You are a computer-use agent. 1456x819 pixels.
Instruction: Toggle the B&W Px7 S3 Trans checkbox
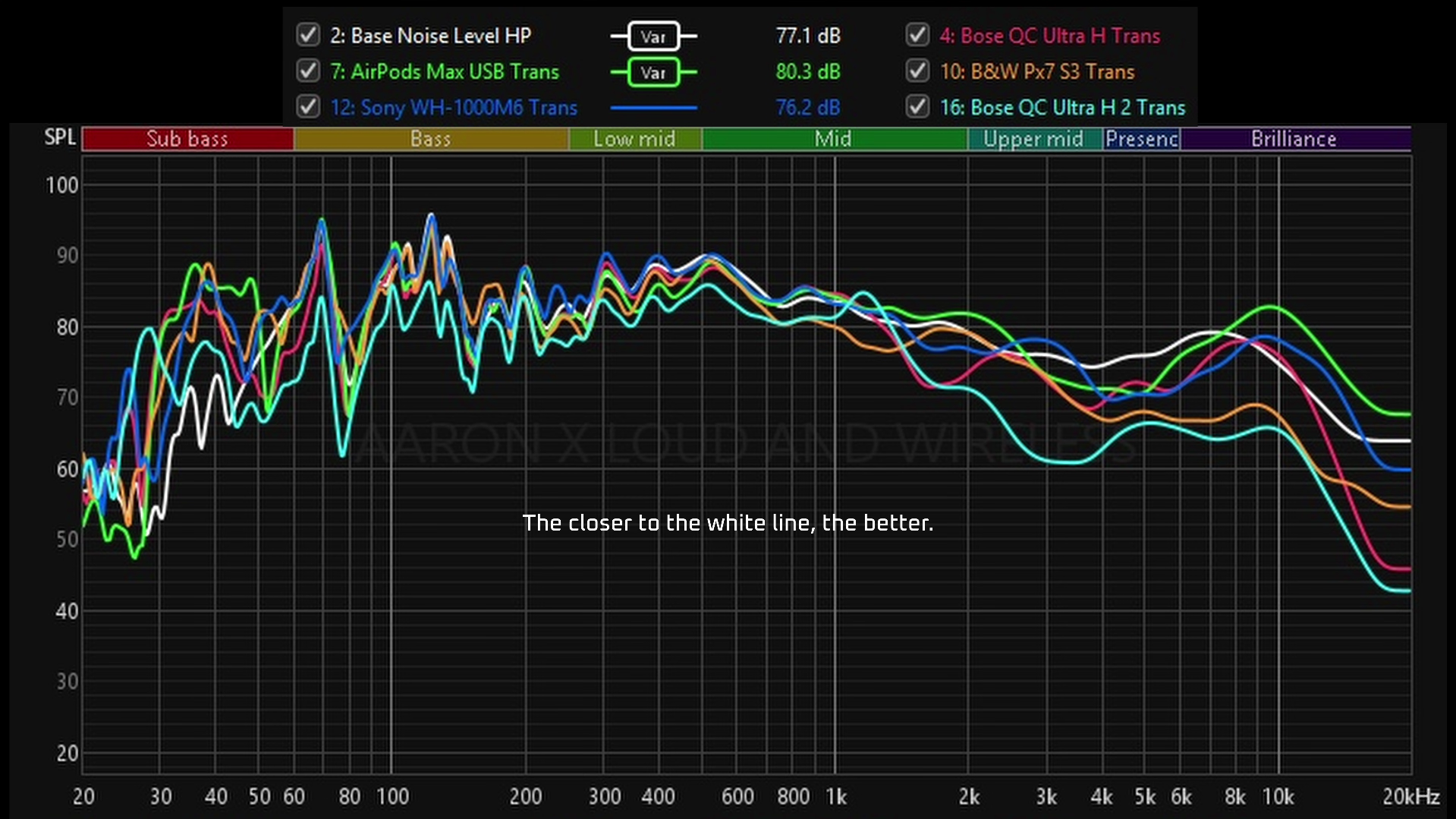coord(917,71)
